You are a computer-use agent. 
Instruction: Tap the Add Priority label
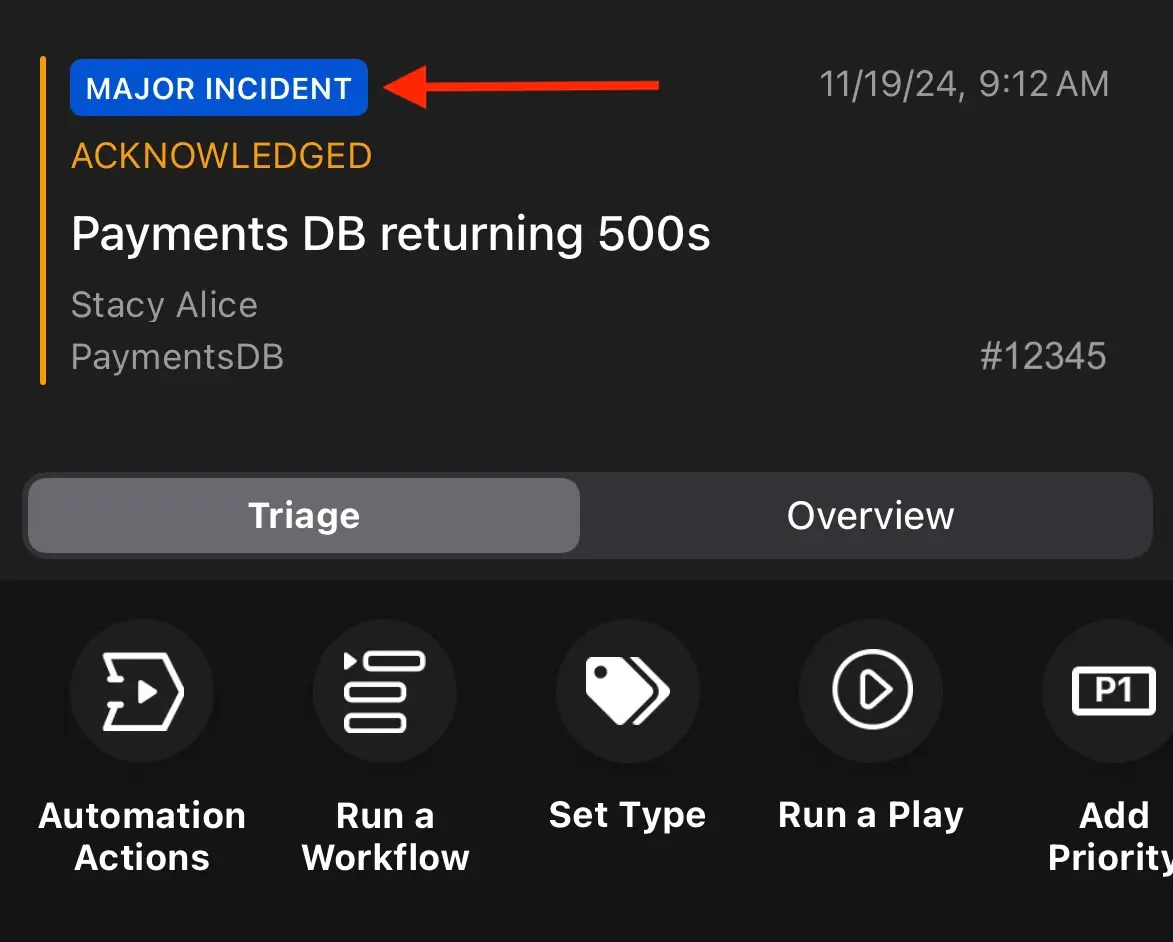click(1112, 837)
